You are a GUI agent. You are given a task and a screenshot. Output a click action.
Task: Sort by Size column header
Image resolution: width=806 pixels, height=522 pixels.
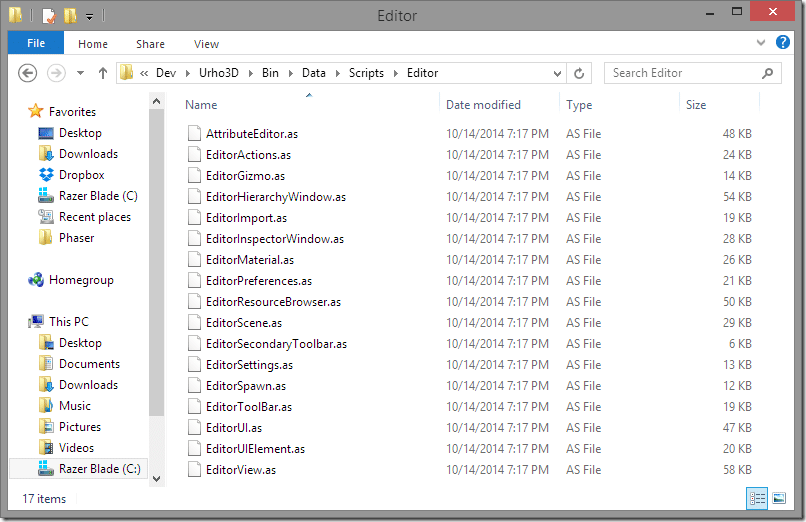[x=695, y=105]
